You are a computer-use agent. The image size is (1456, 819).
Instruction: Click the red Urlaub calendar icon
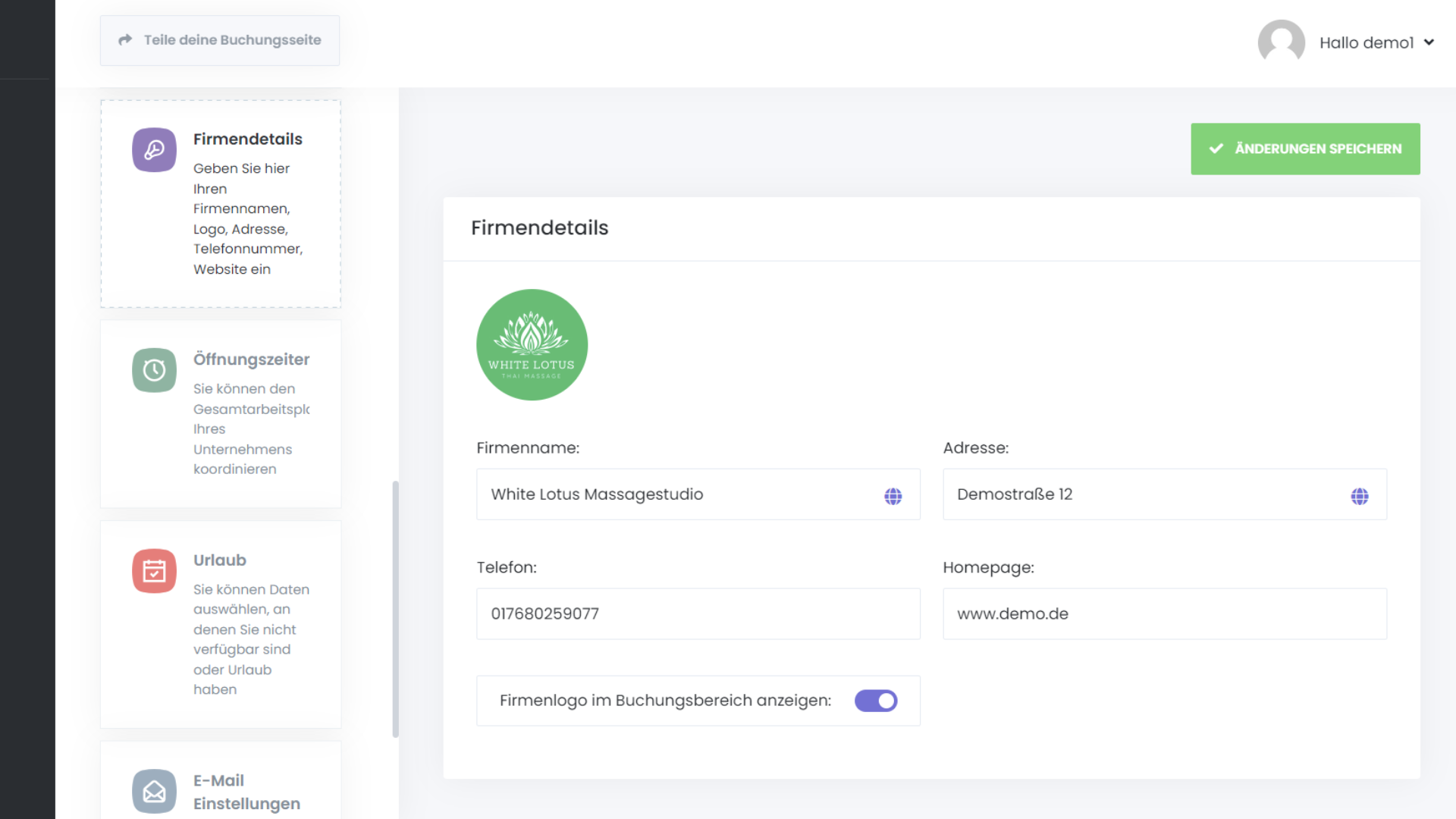pos(154,571)
